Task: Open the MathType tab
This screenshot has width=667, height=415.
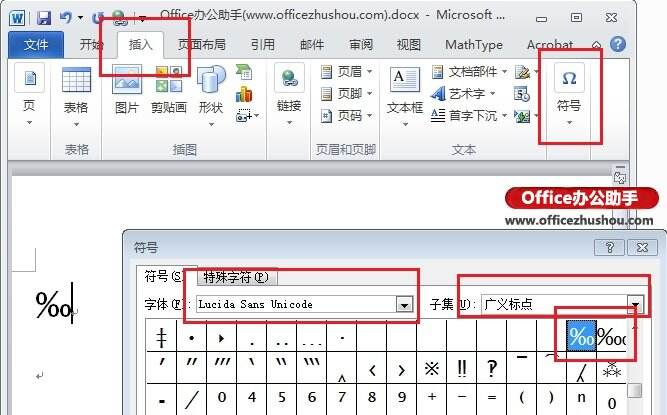Action: click(474, 44)
